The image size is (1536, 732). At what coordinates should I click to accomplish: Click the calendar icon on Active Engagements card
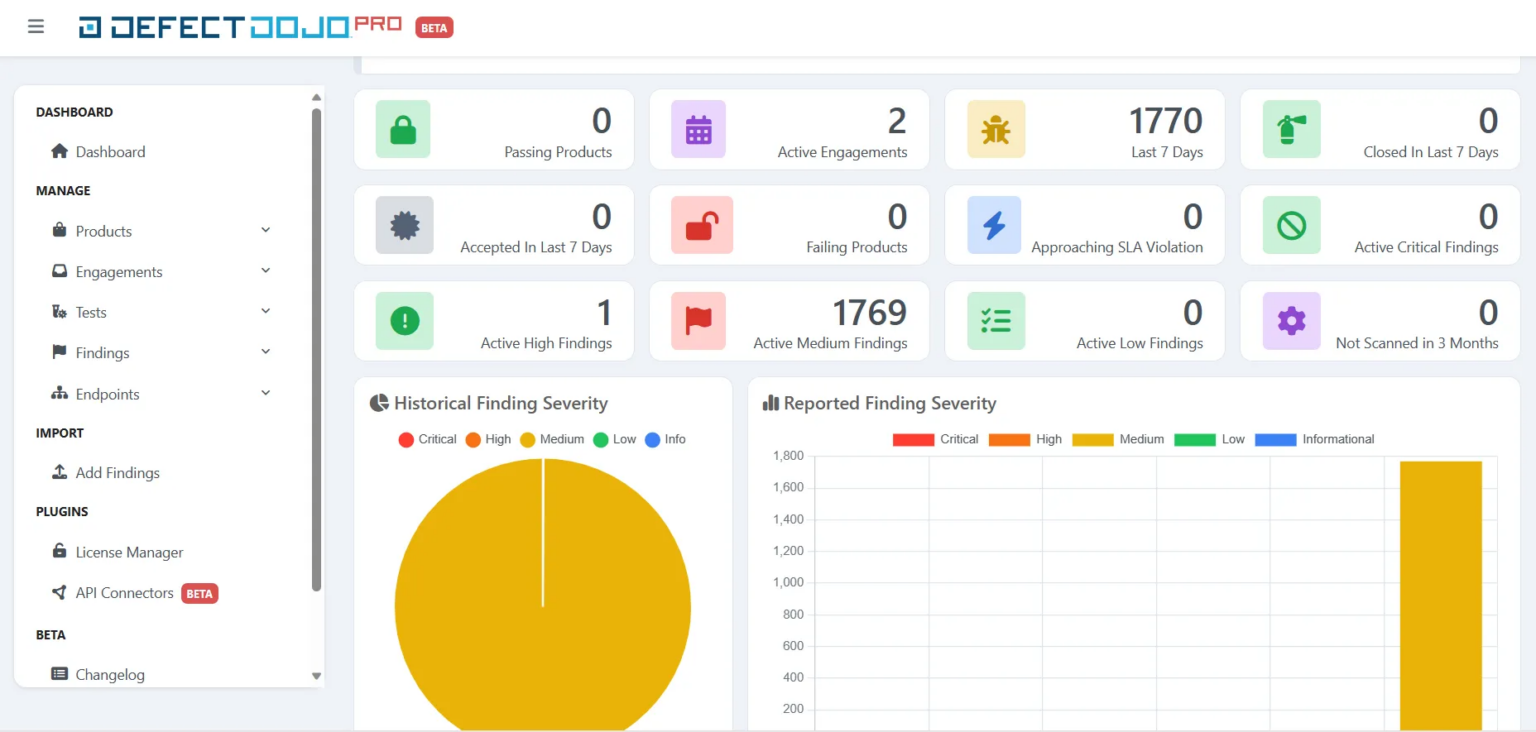click(x=698, y=129)
